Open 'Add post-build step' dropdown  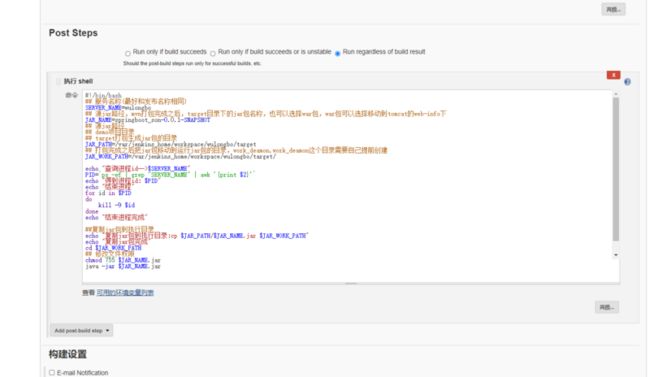coord(81,331)
